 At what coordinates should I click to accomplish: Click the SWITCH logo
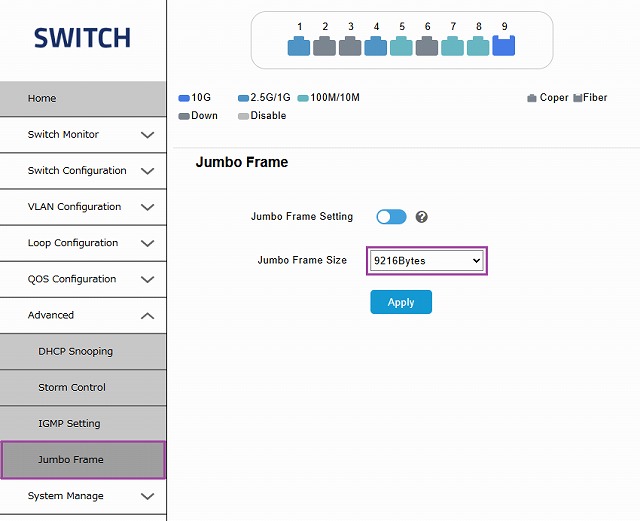tap(82, 38)
